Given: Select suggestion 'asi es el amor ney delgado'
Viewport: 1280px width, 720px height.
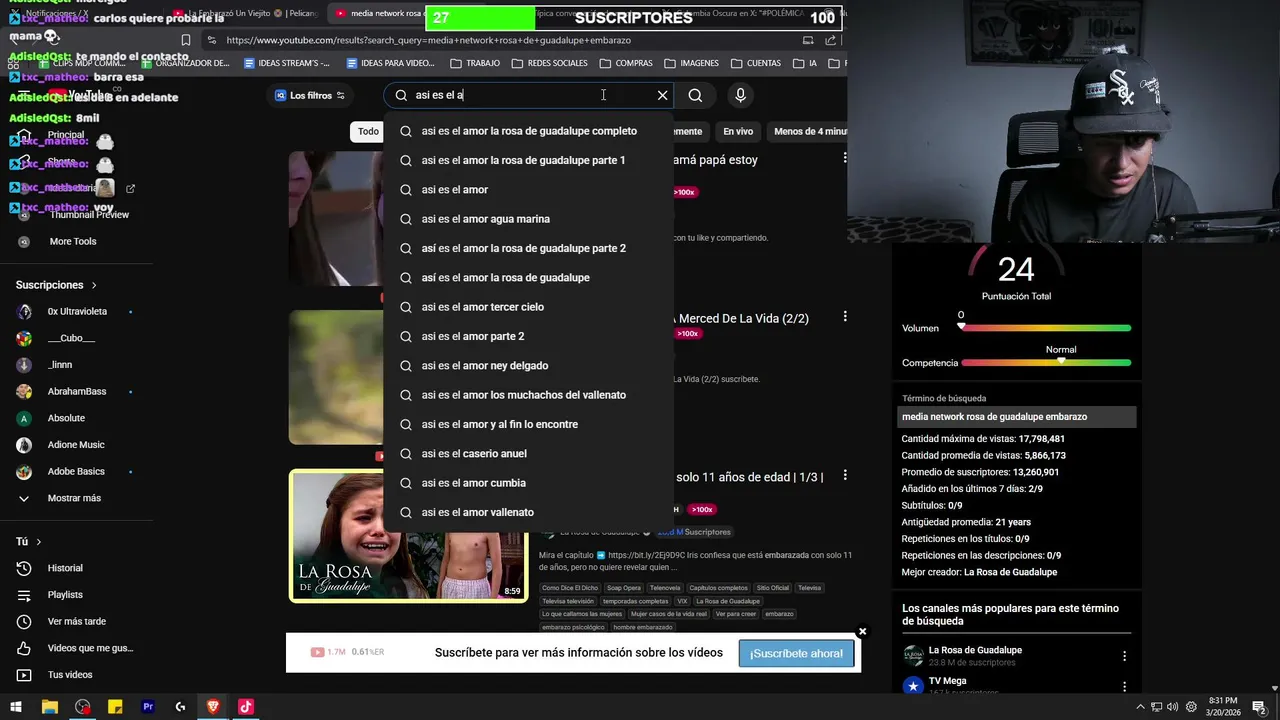Looking at the screenshot, I should click(x=528, y=366).
